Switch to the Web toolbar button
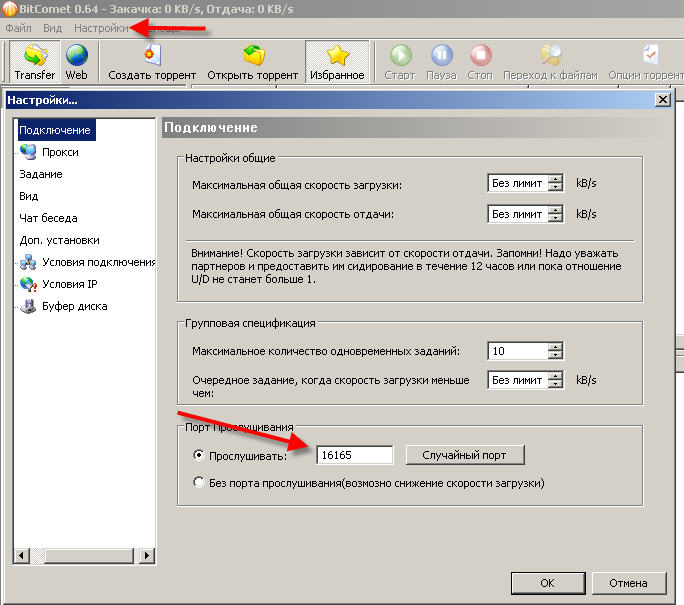Screen dimensions: 684x605 point(76,62)
